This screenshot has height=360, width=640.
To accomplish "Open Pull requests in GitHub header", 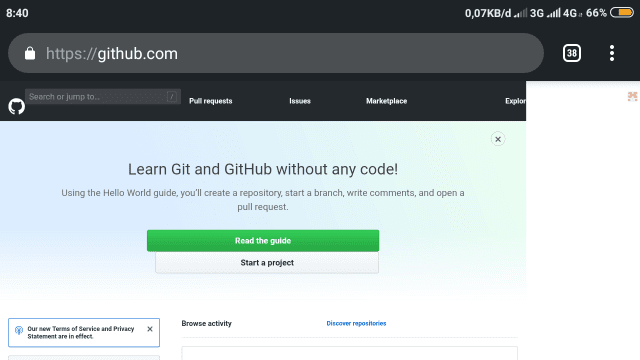I will [211, 101].
